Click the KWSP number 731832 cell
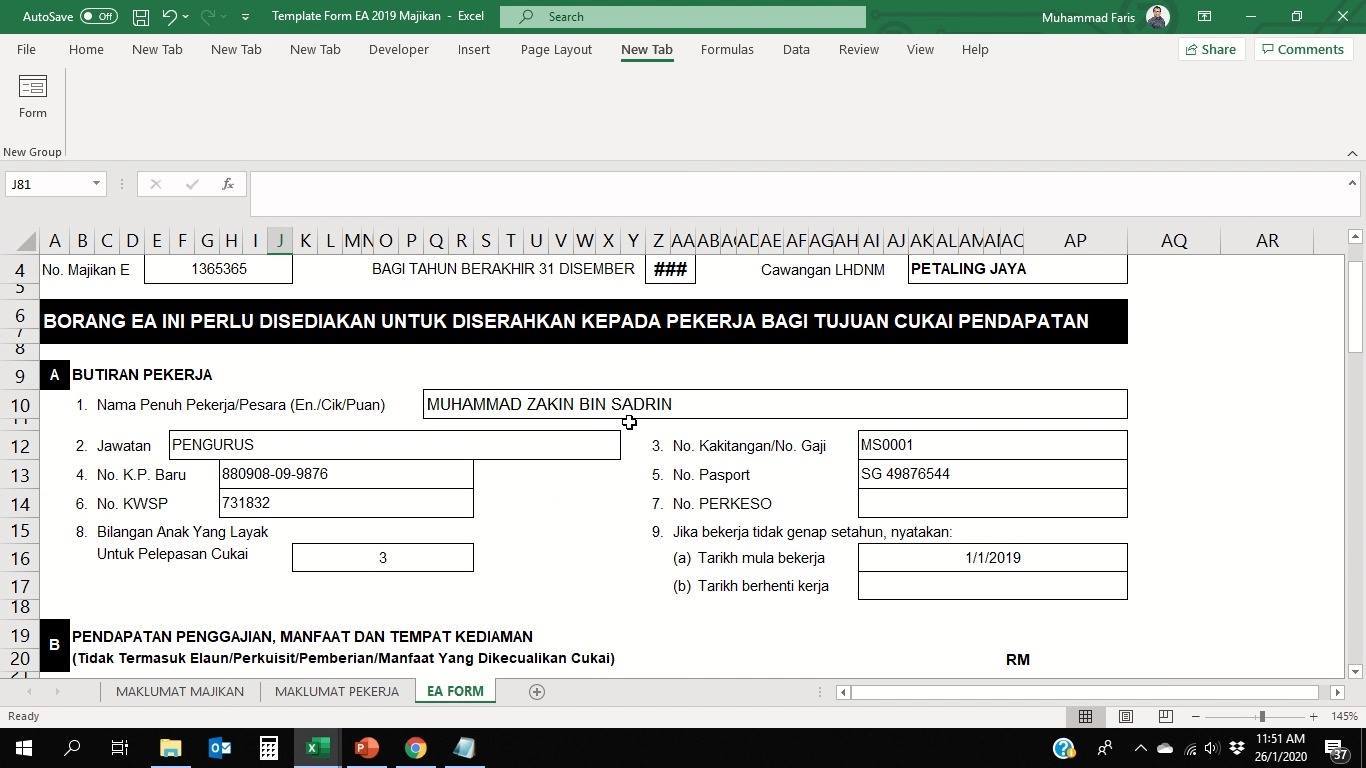 coord(346,503)
